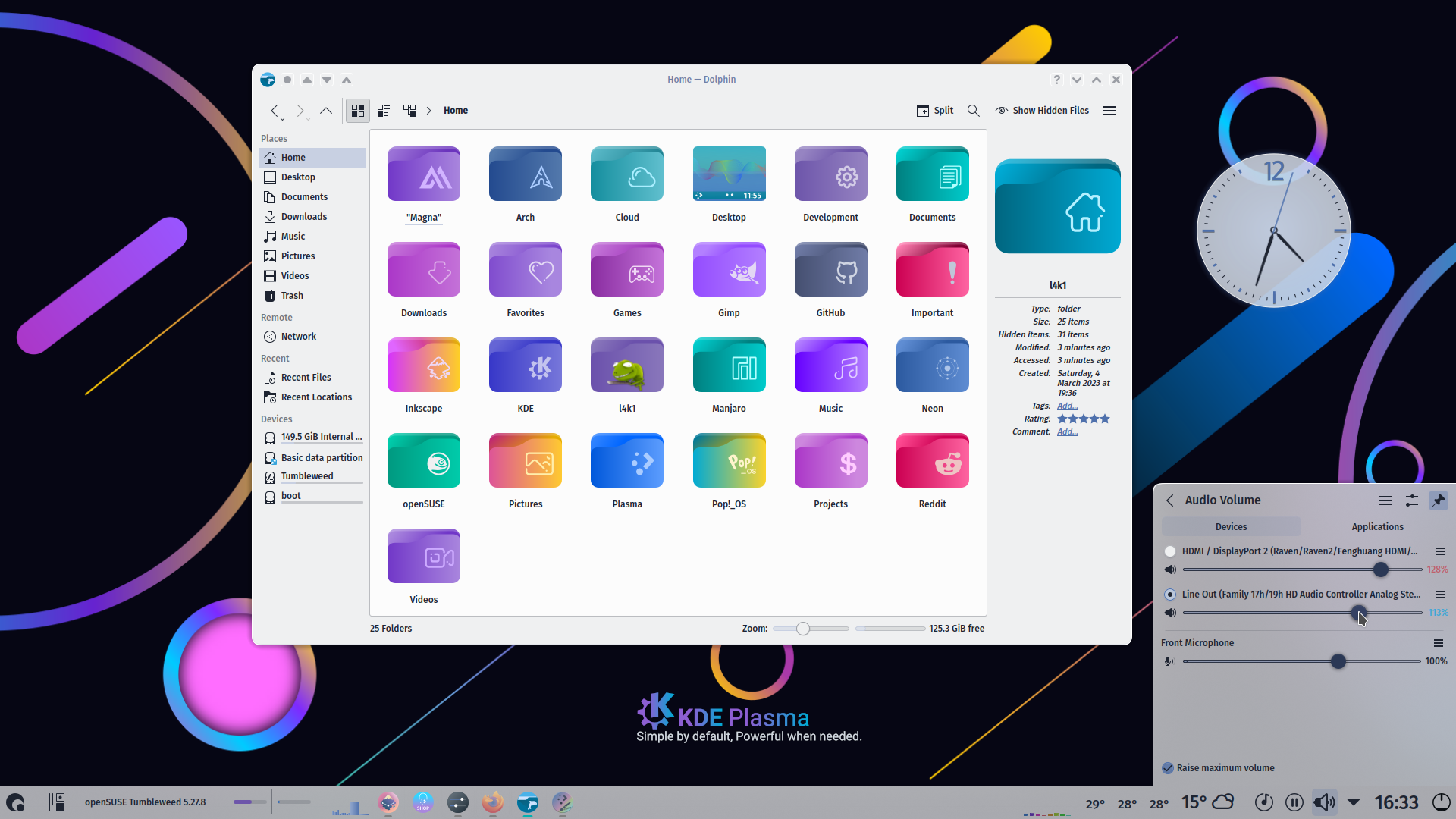Go up to the parent folder

326,111
